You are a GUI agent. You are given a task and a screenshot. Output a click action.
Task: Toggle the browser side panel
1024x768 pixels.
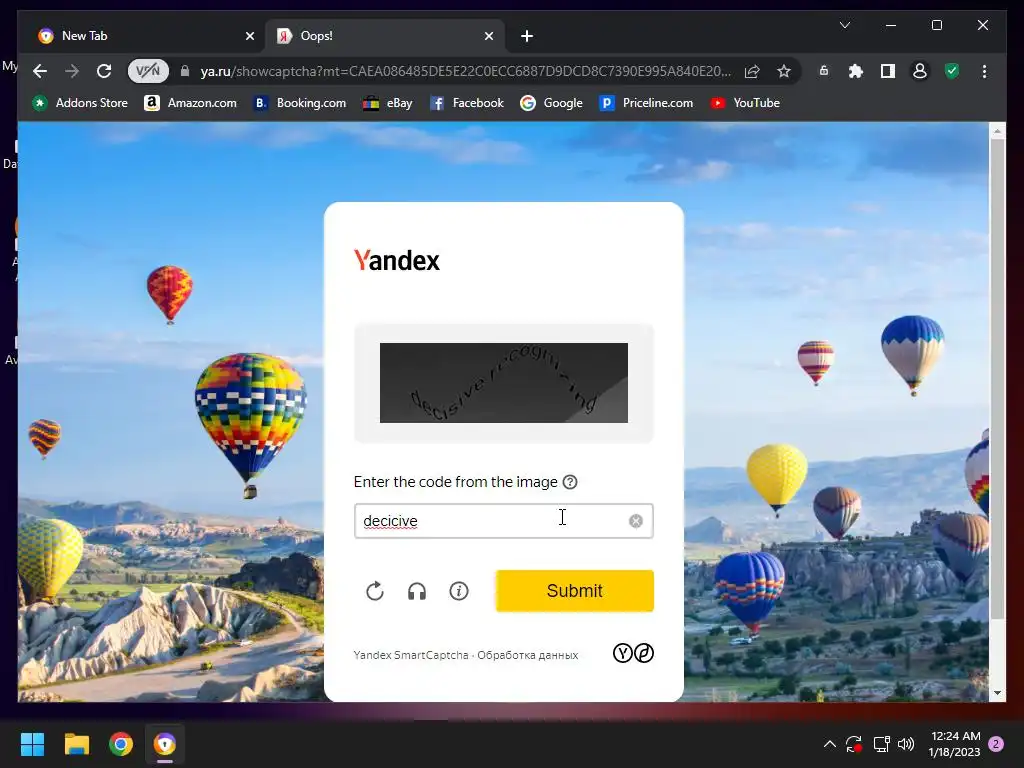point(888,71)
